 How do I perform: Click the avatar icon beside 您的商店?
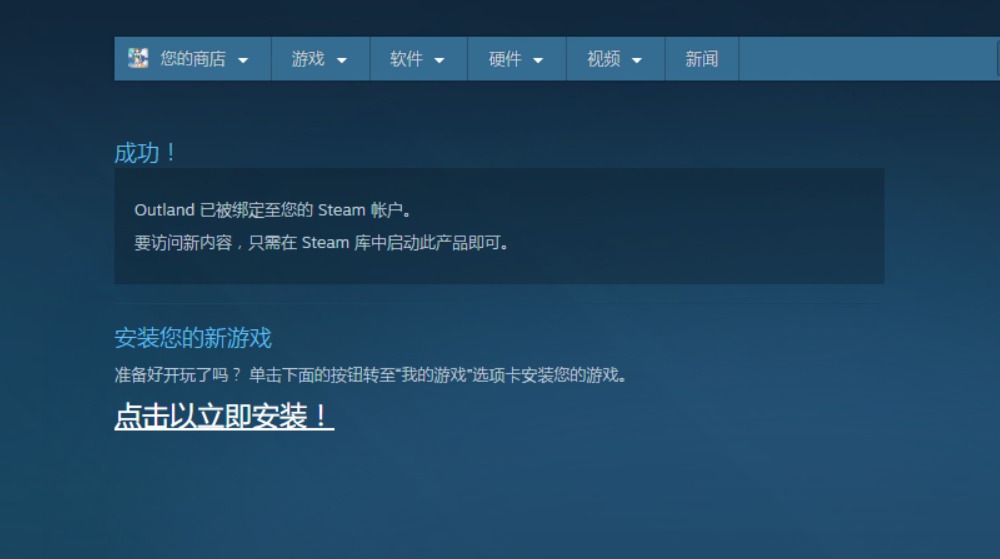pyautogui.click(x=138, y=59)
